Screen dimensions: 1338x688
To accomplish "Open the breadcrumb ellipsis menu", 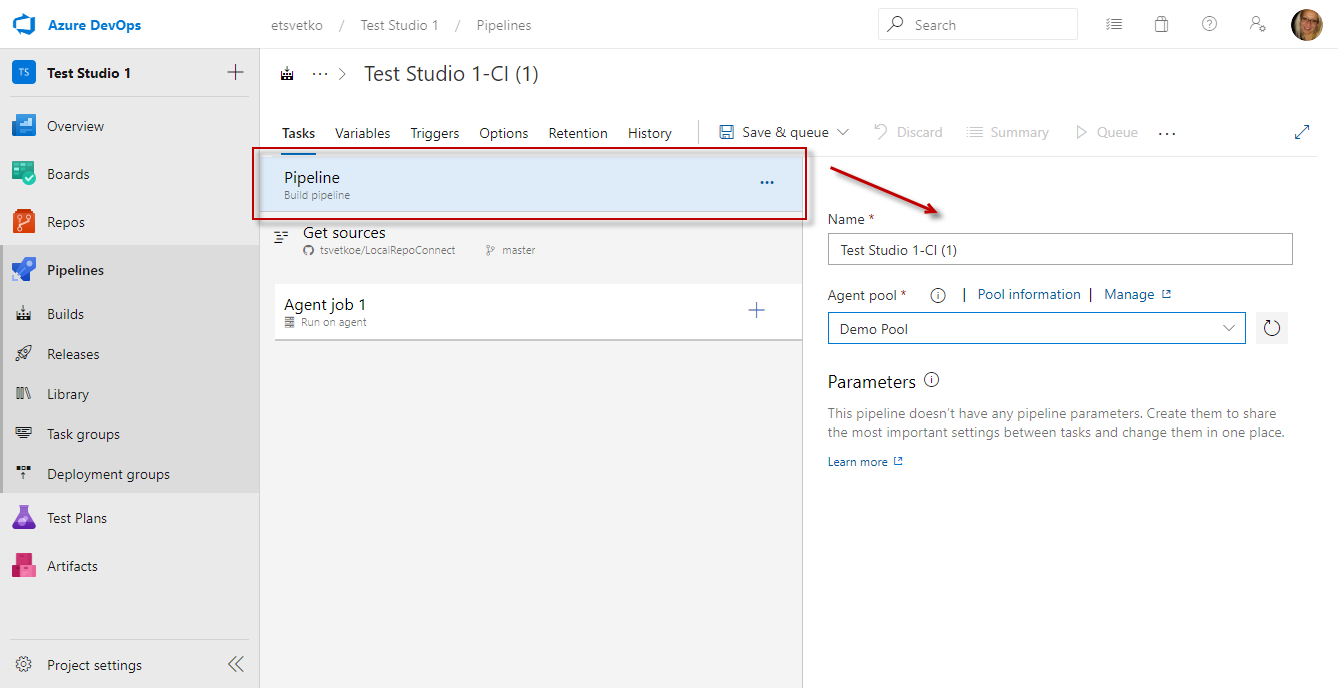I will pos(320,74).
